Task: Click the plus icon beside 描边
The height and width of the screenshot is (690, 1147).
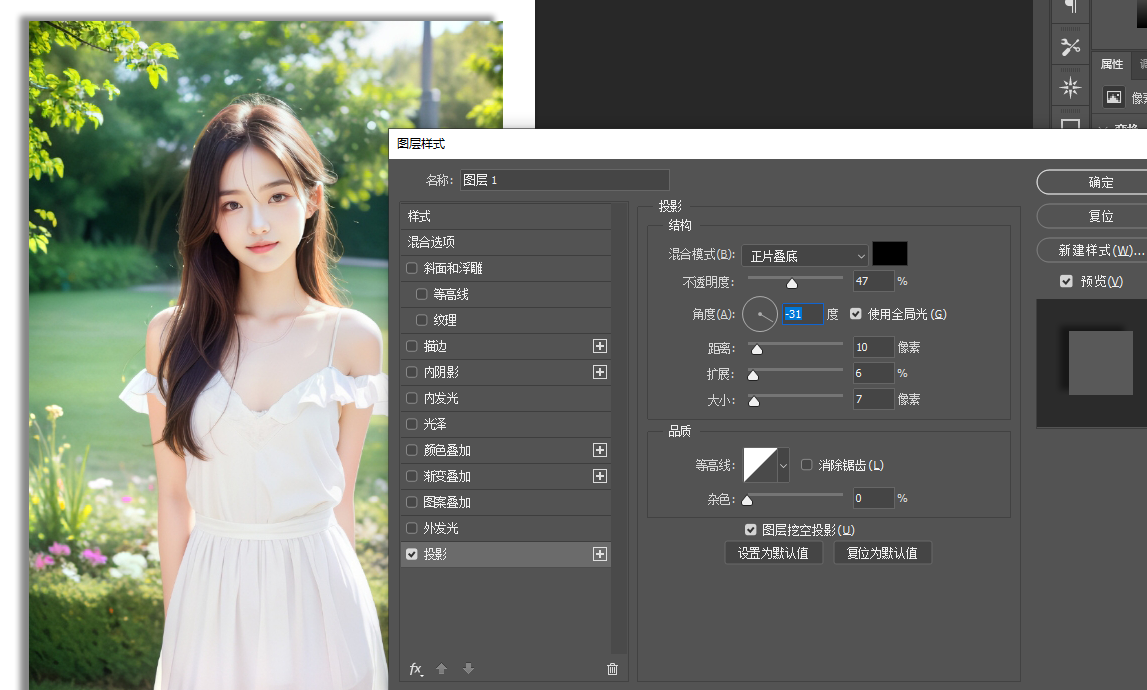Action: (x=600, y=346)
